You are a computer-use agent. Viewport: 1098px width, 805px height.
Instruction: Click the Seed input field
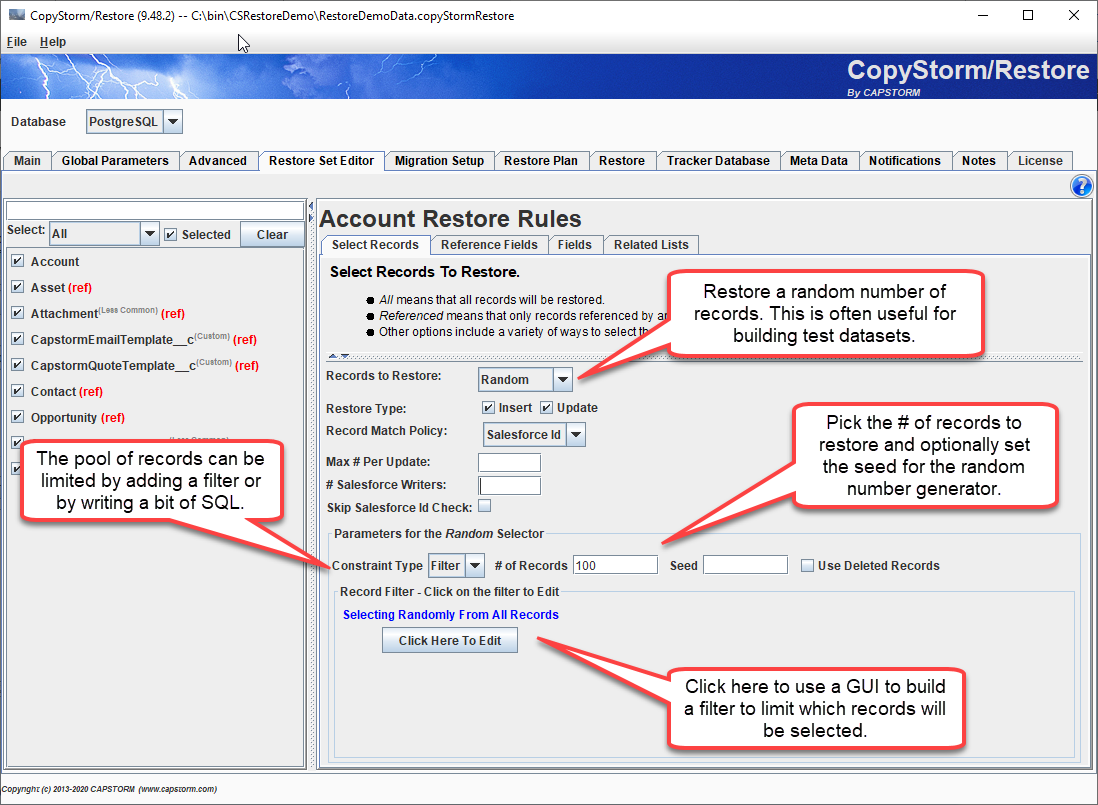coord(745,566)
